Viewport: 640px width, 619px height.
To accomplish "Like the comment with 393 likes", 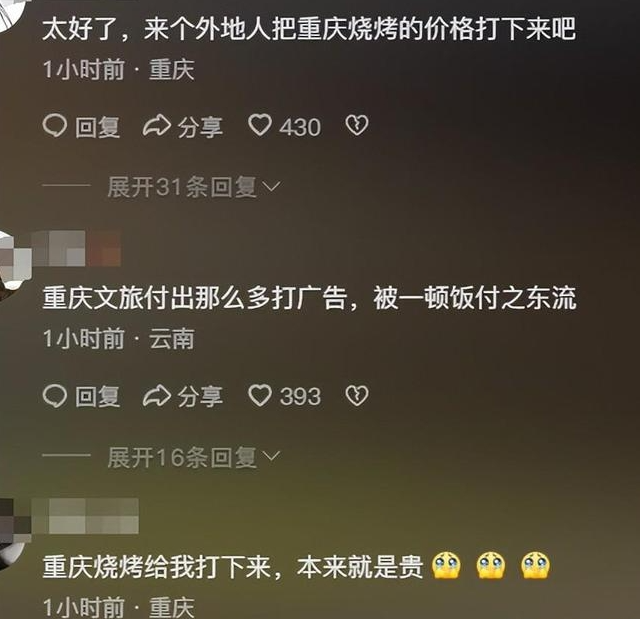I will pyautogui.click(x=260, y=395).
